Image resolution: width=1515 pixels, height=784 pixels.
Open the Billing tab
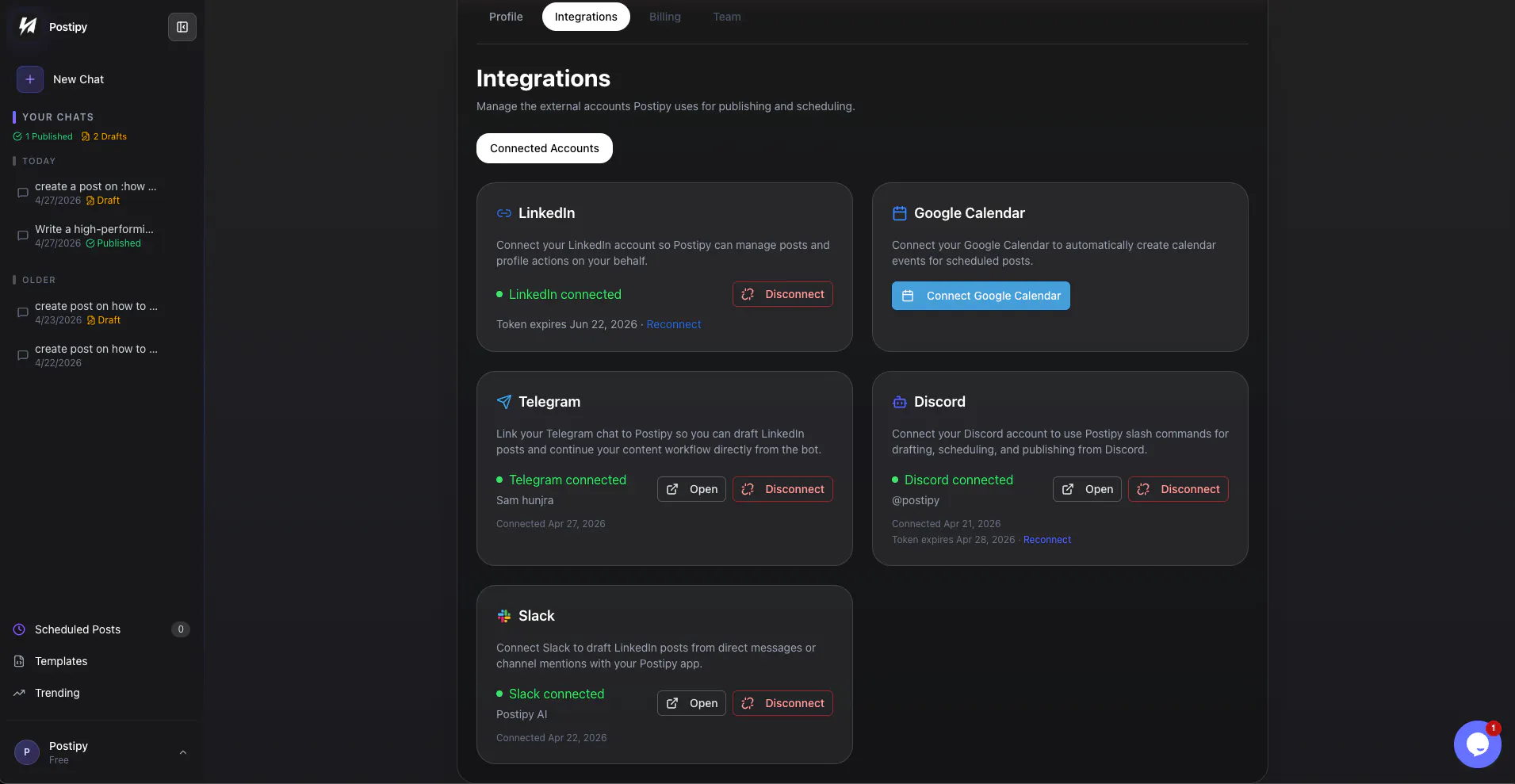tap(665, 17)
